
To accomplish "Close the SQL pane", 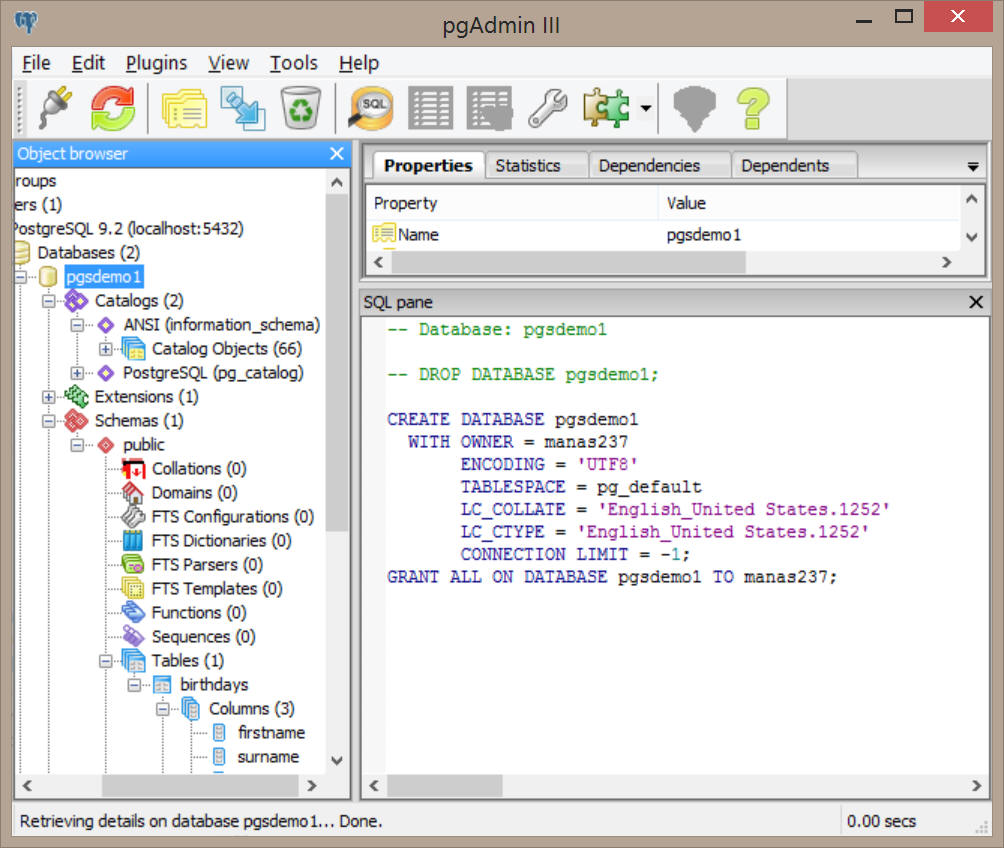I will click(976, 302).
